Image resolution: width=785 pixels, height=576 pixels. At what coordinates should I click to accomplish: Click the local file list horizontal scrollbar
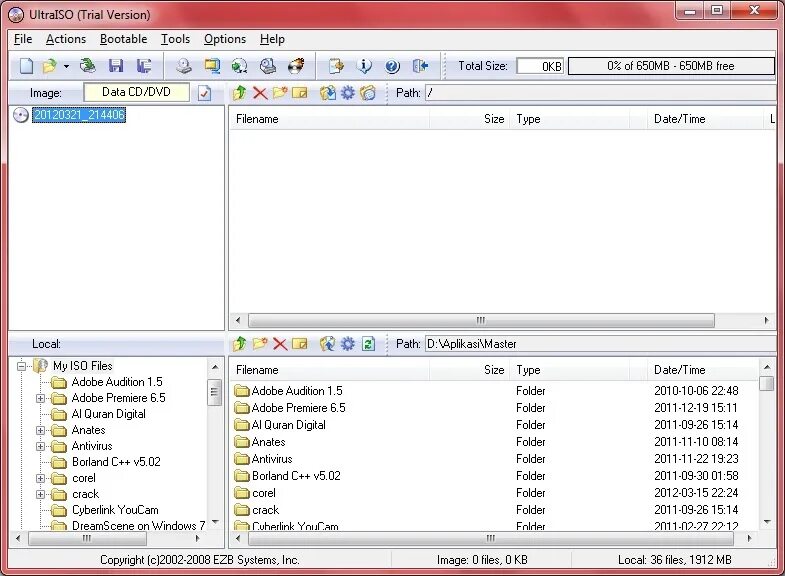tap(491, 538)
